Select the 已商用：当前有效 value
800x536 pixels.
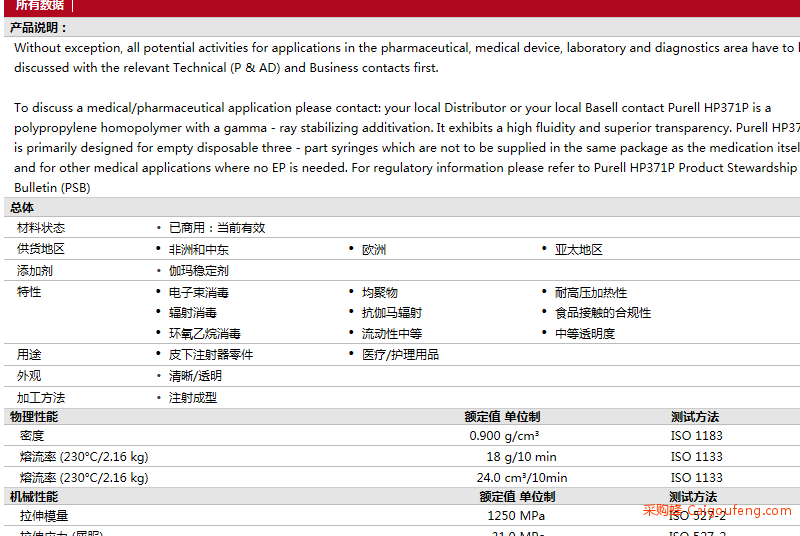[217, 228]
